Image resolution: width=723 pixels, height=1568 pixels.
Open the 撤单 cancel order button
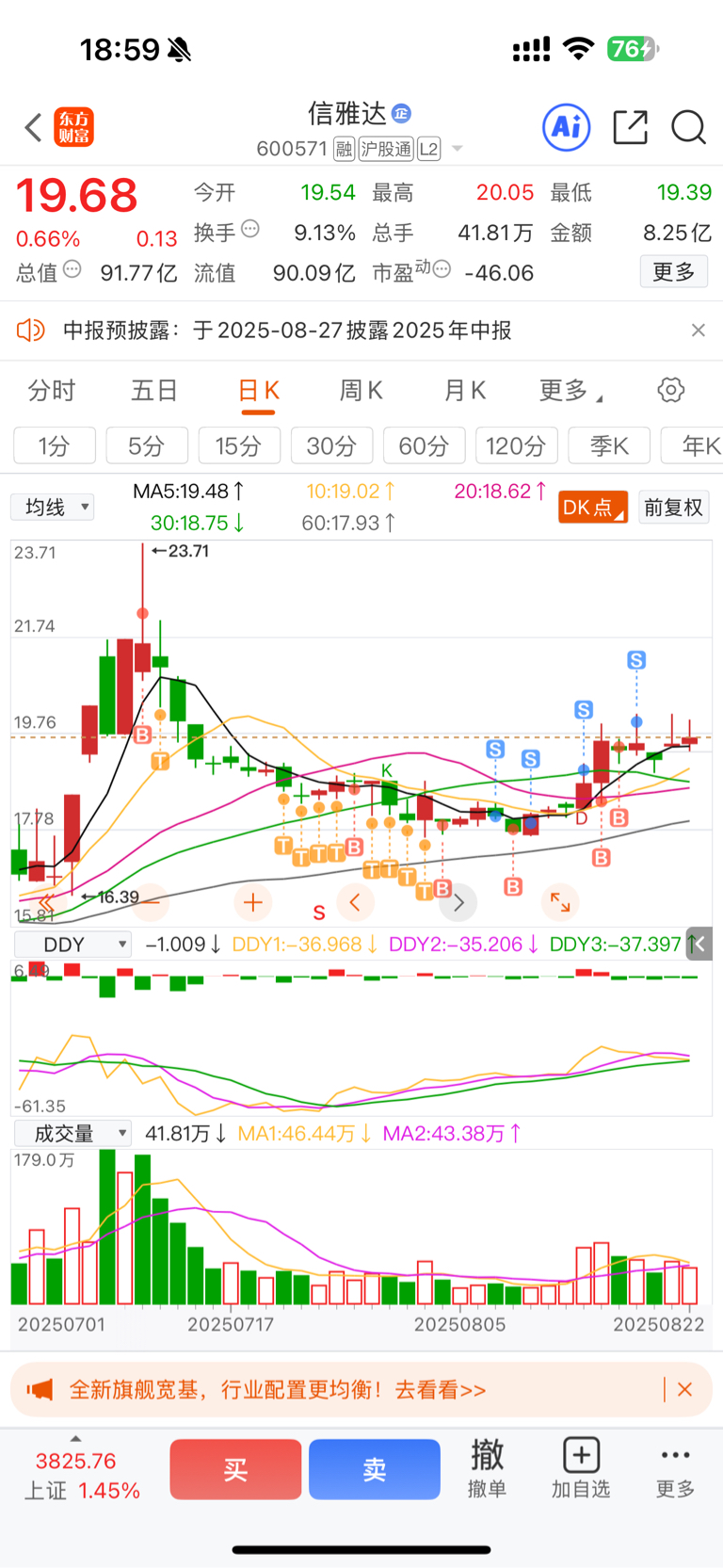coord(488,1468)
